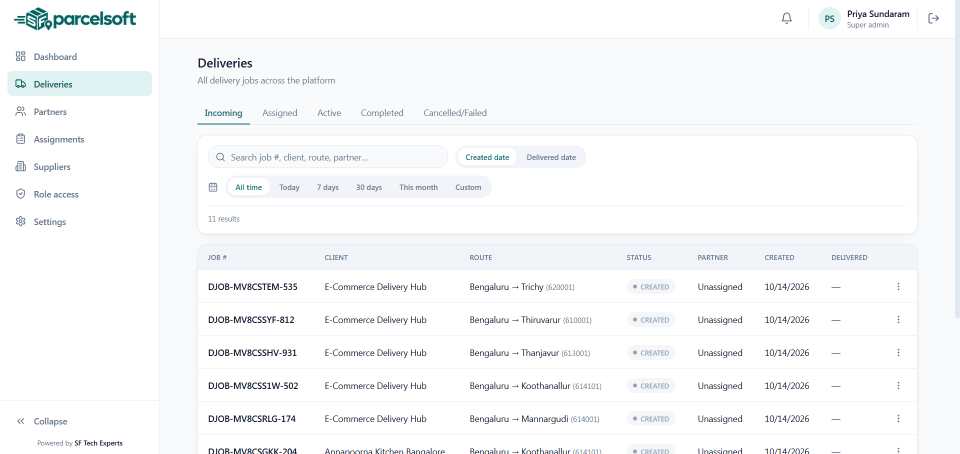Viewport: 960px width, 454px height.
Task: Switch to the Assigned tab
Action: 280,113
